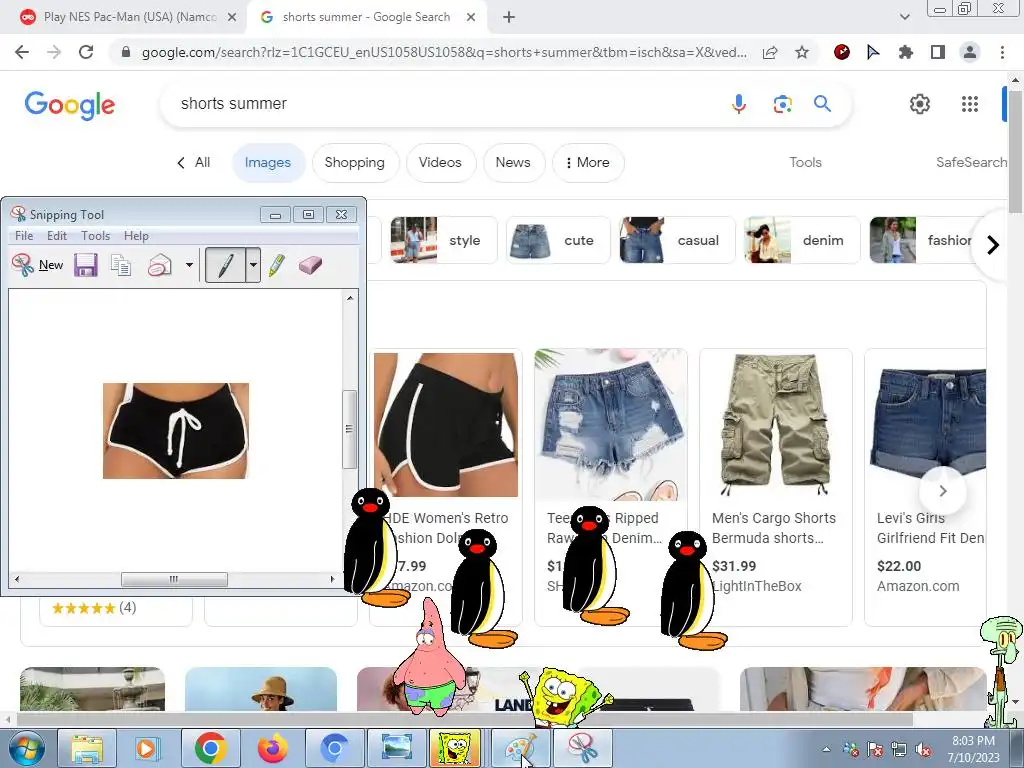Share this page from the address bar
The height and width of the screenshot is (768, 1024).
coord(770,52)
